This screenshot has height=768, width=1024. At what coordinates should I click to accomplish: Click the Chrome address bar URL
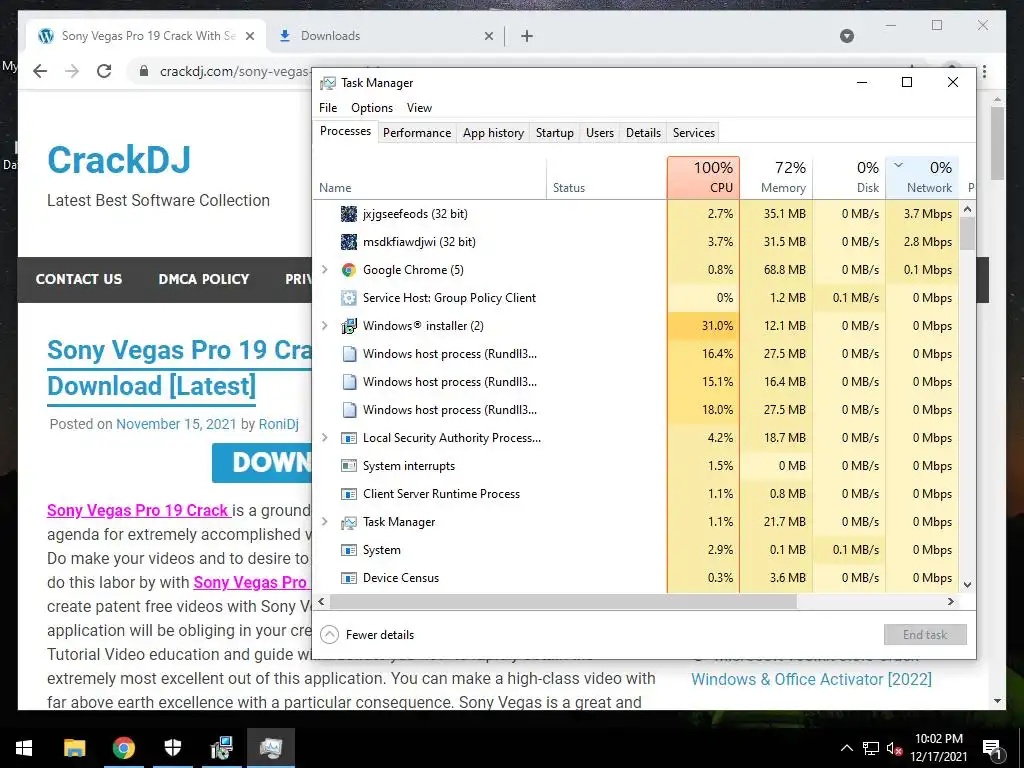pyautogui.click(x=234, y=71)
